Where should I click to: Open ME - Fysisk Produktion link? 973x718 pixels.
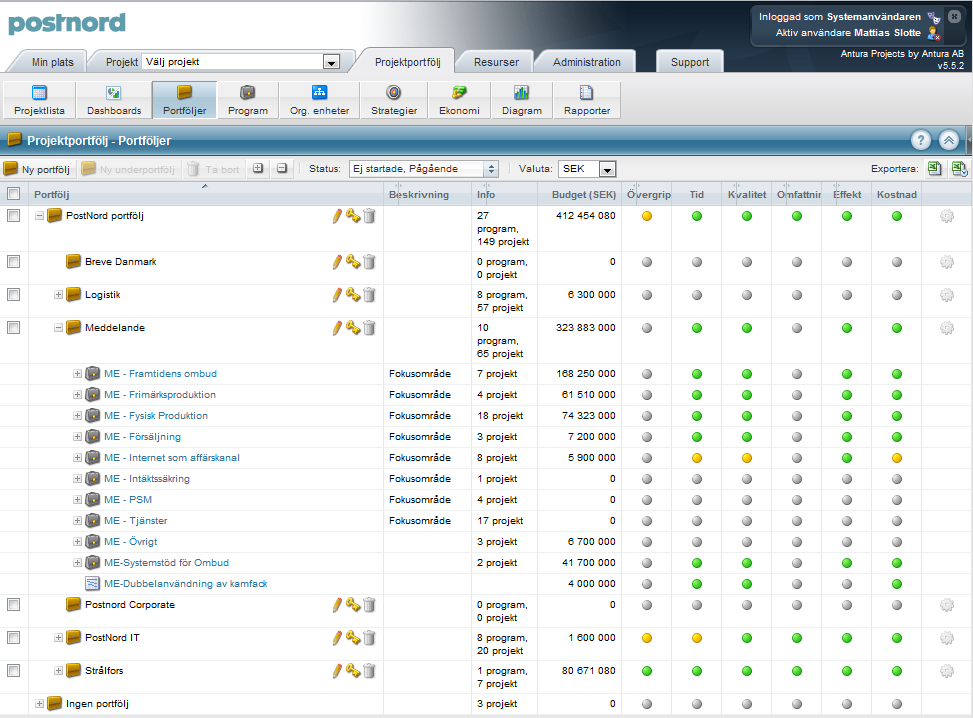point(156,416)
